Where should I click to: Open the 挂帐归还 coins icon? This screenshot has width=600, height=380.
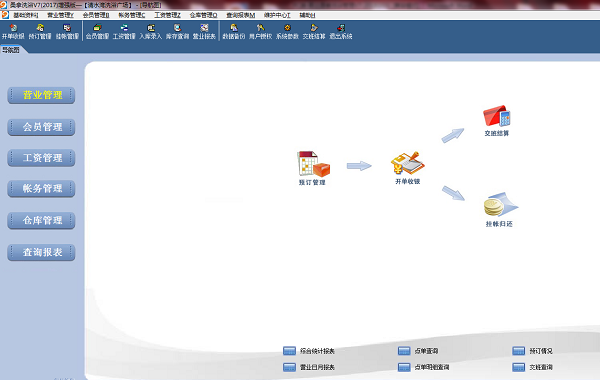click(x=500, y=205)
